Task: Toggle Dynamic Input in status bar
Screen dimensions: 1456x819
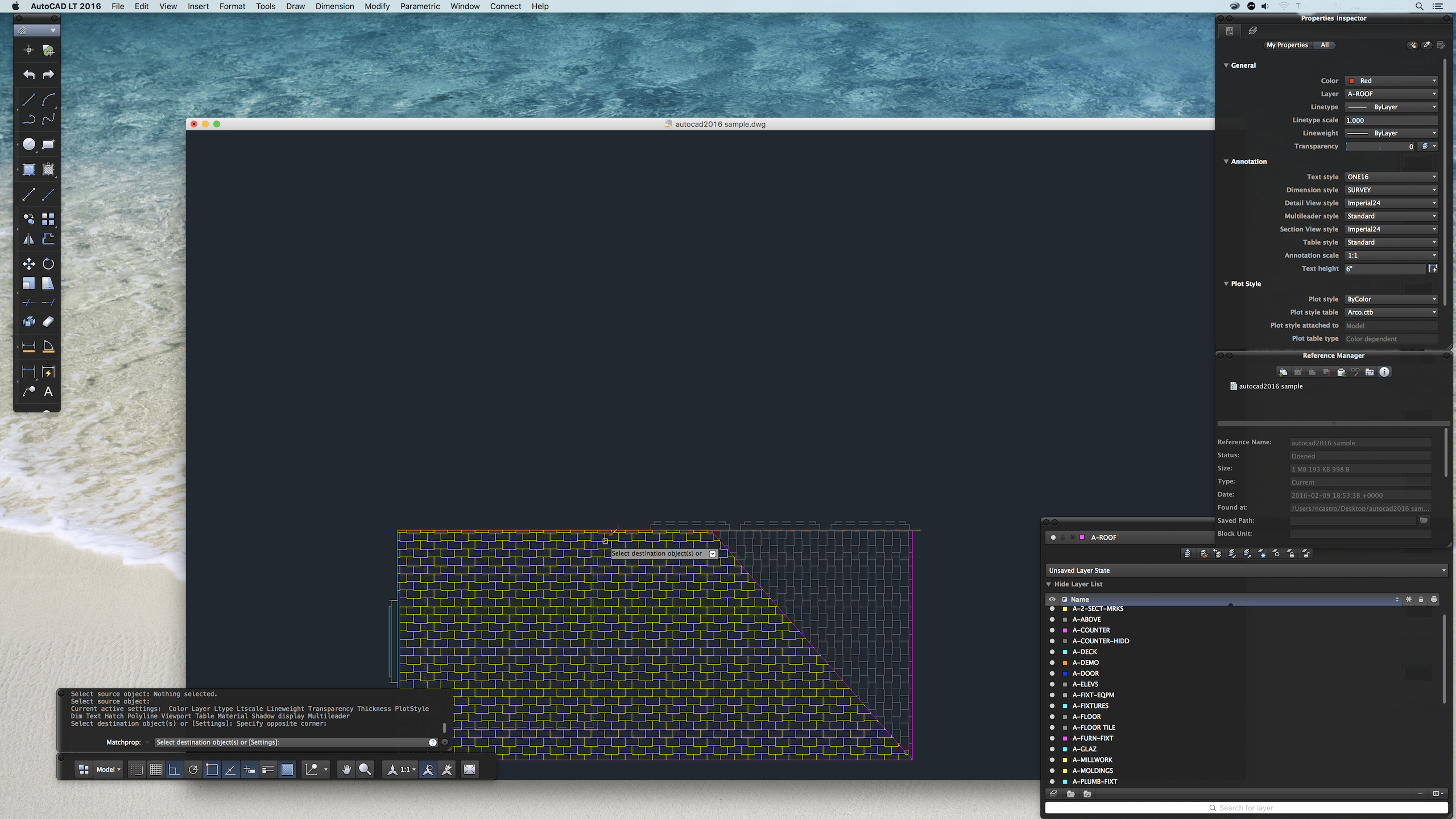Action: (249, 770)
